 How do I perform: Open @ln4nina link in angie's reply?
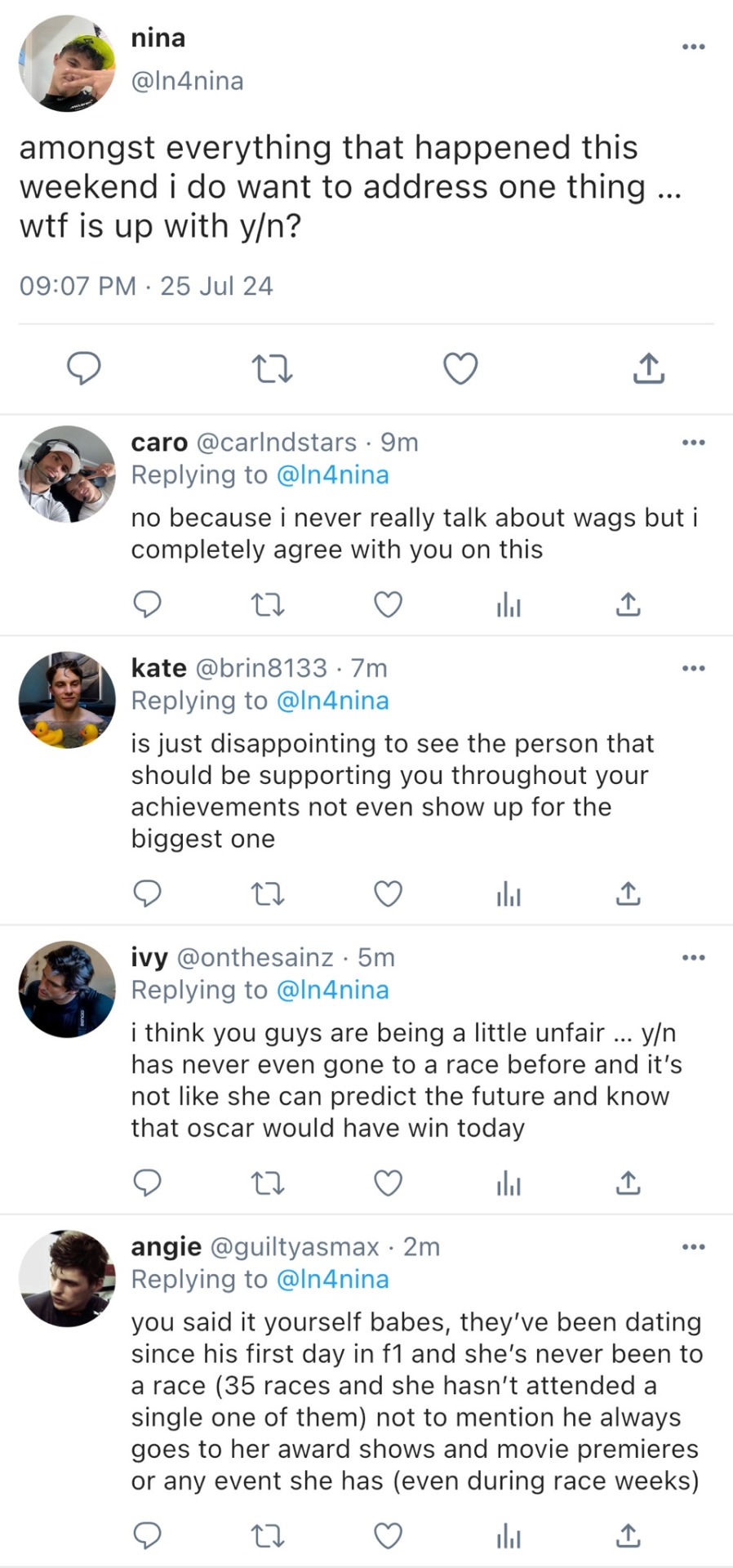[332, 1279]
